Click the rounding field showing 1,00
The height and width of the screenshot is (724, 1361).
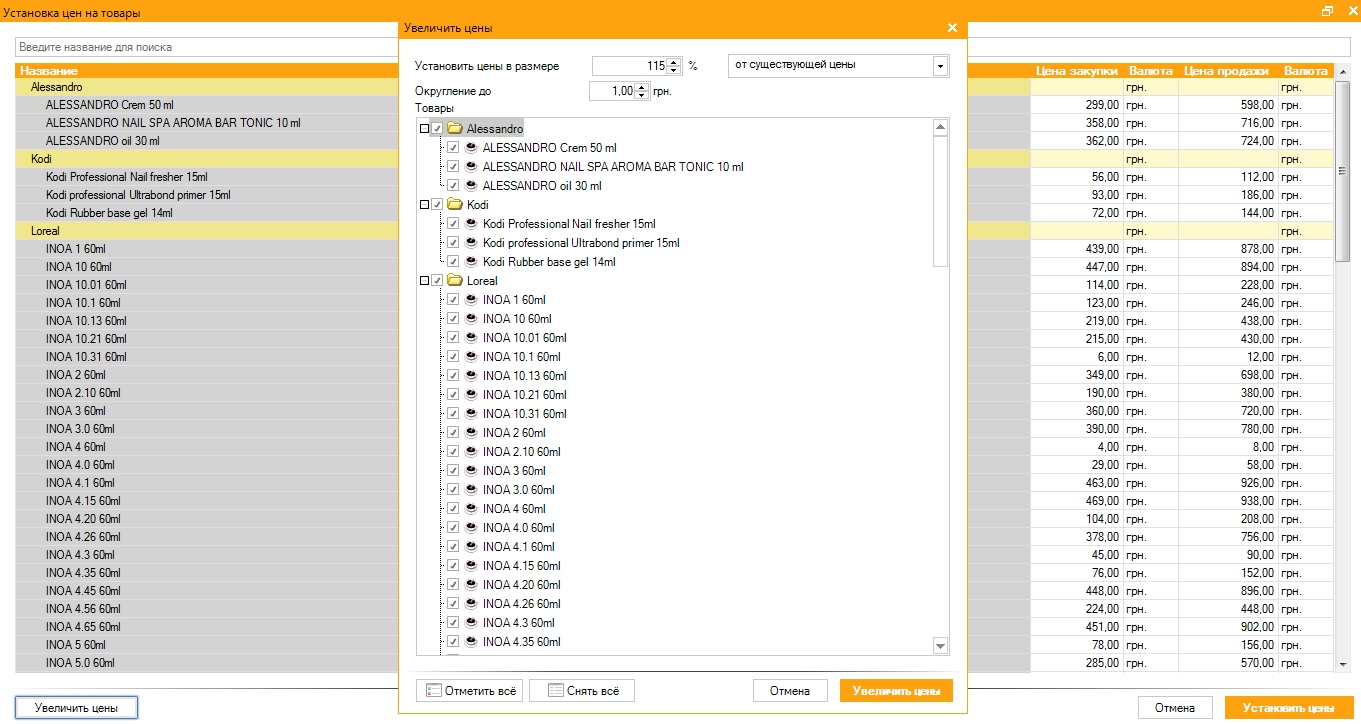pos(612,91)
